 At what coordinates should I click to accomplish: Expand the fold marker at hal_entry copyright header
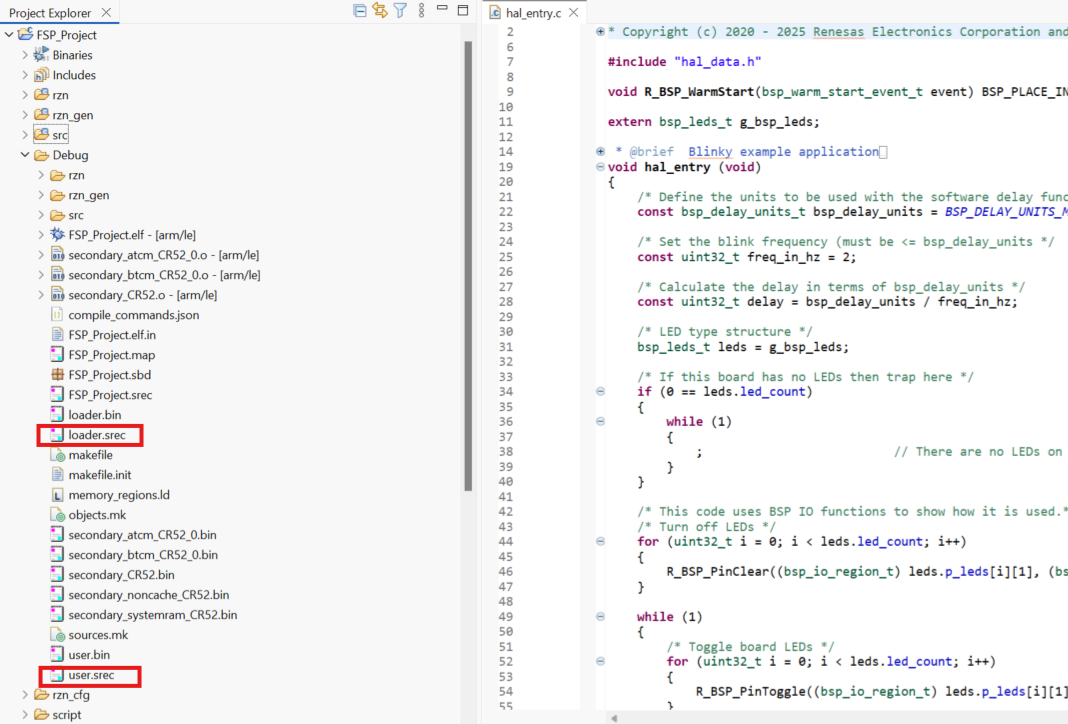600,31
